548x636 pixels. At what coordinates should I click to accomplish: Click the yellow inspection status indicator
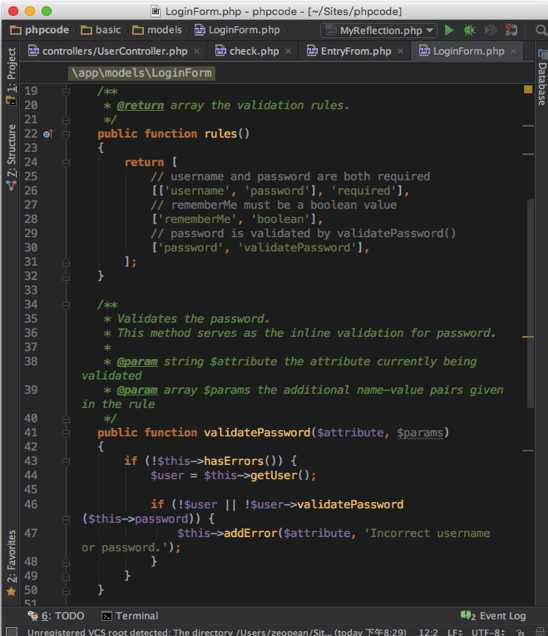pos(528,90)
